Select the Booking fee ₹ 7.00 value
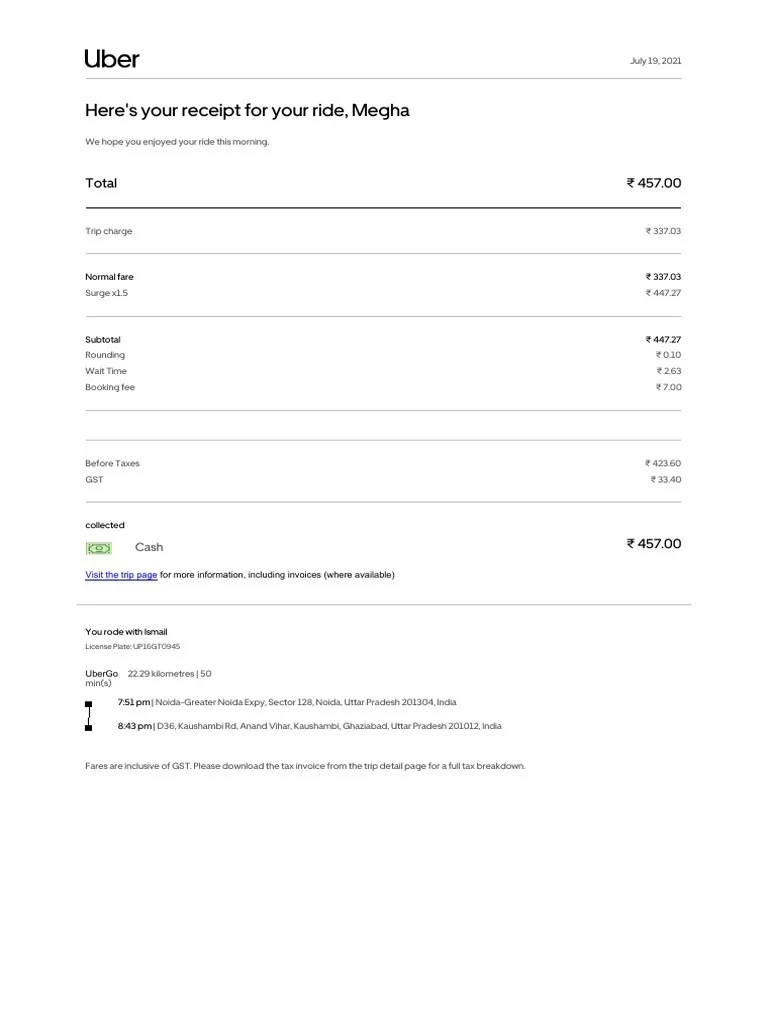The image size is (768, 1024). 668,387
